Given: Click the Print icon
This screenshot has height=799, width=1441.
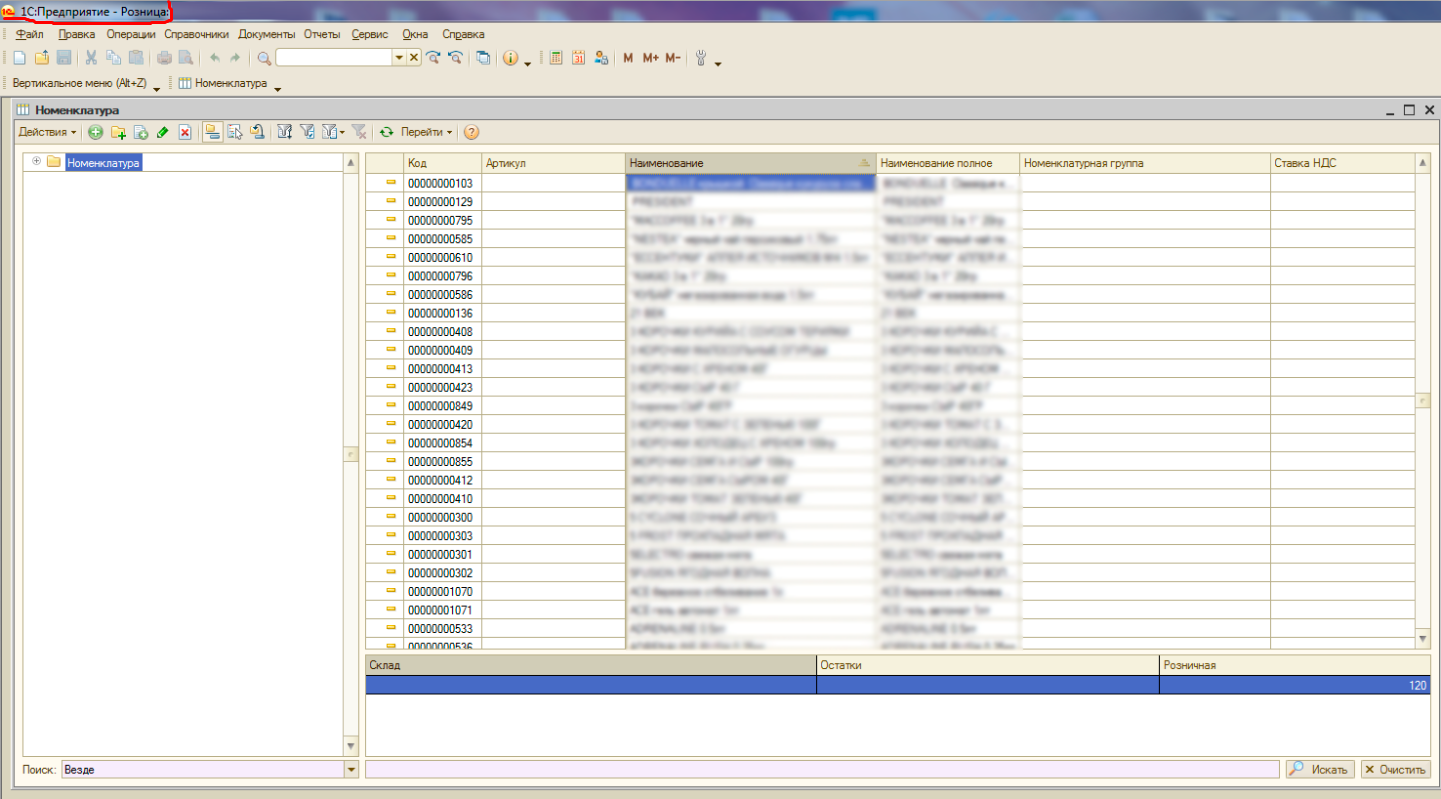Looking at the screenshot, I should pos(164,58).
